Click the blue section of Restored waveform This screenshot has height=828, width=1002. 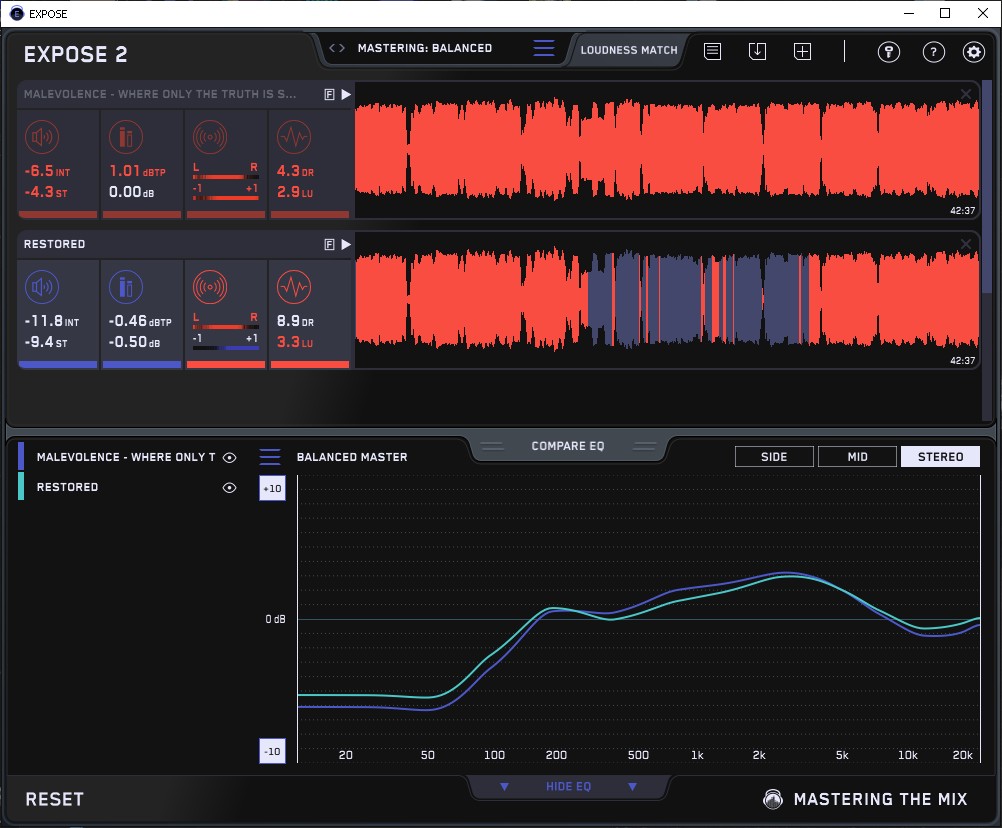pyautogui.click(x=700, y=300)
